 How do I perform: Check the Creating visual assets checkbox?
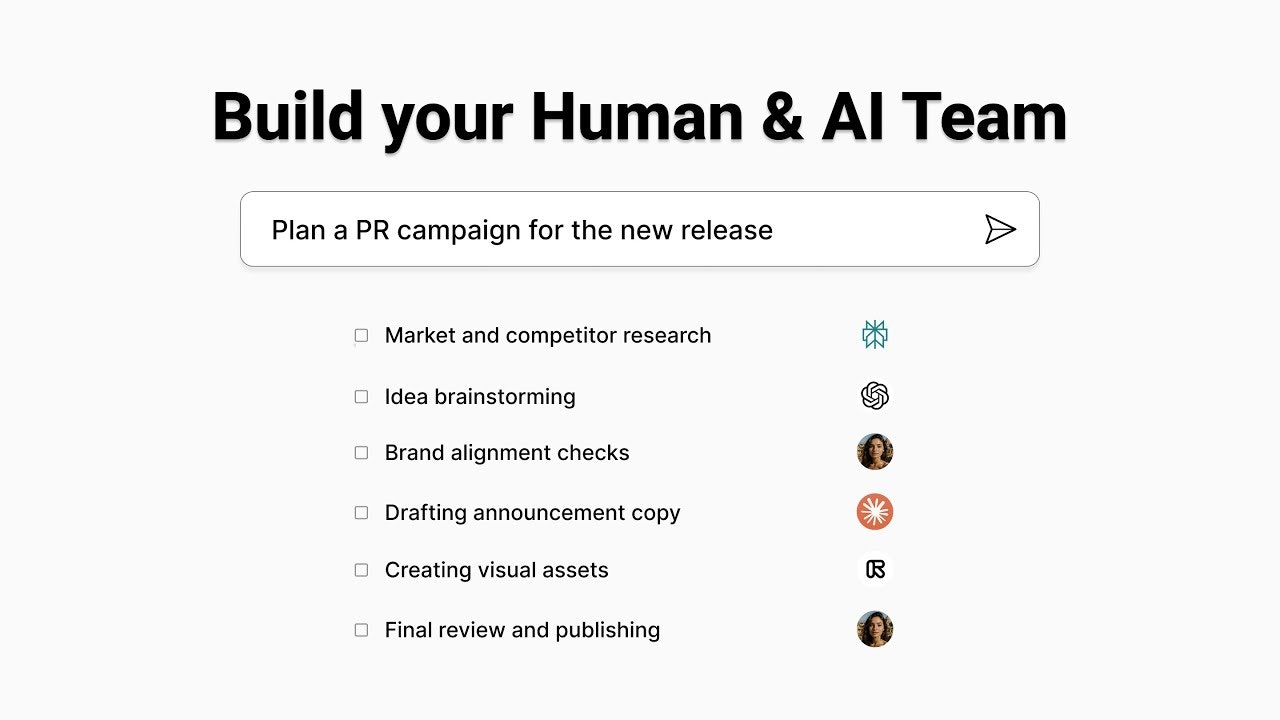coord(361,570)
